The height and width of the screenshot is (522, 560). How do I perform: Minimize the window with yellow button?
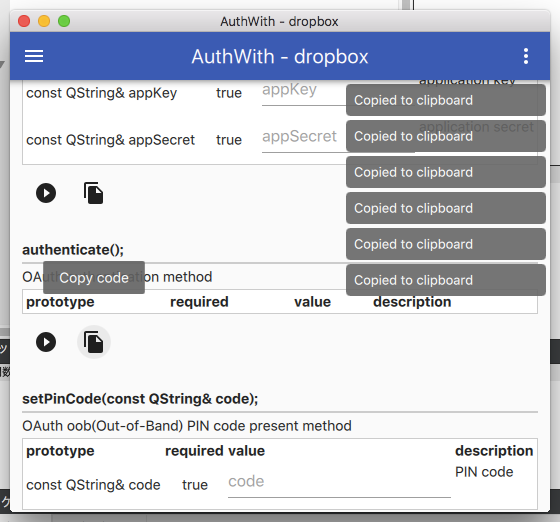(x=44, y=21)
